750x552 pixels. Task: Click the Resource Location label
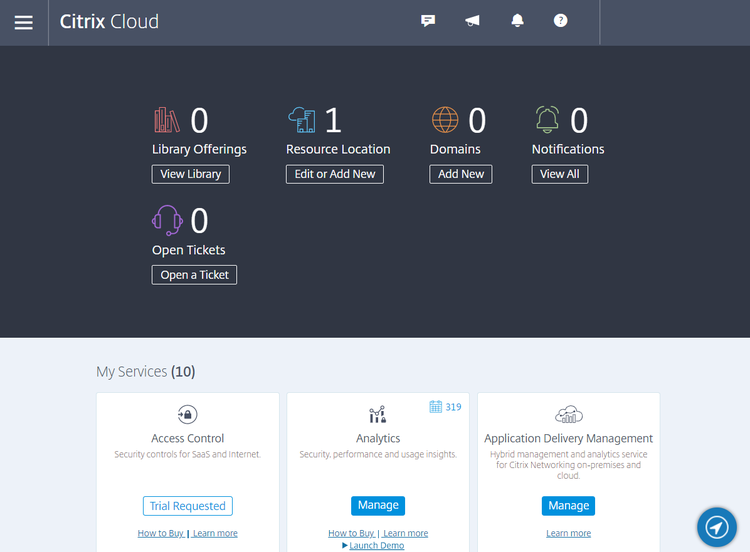338,149
